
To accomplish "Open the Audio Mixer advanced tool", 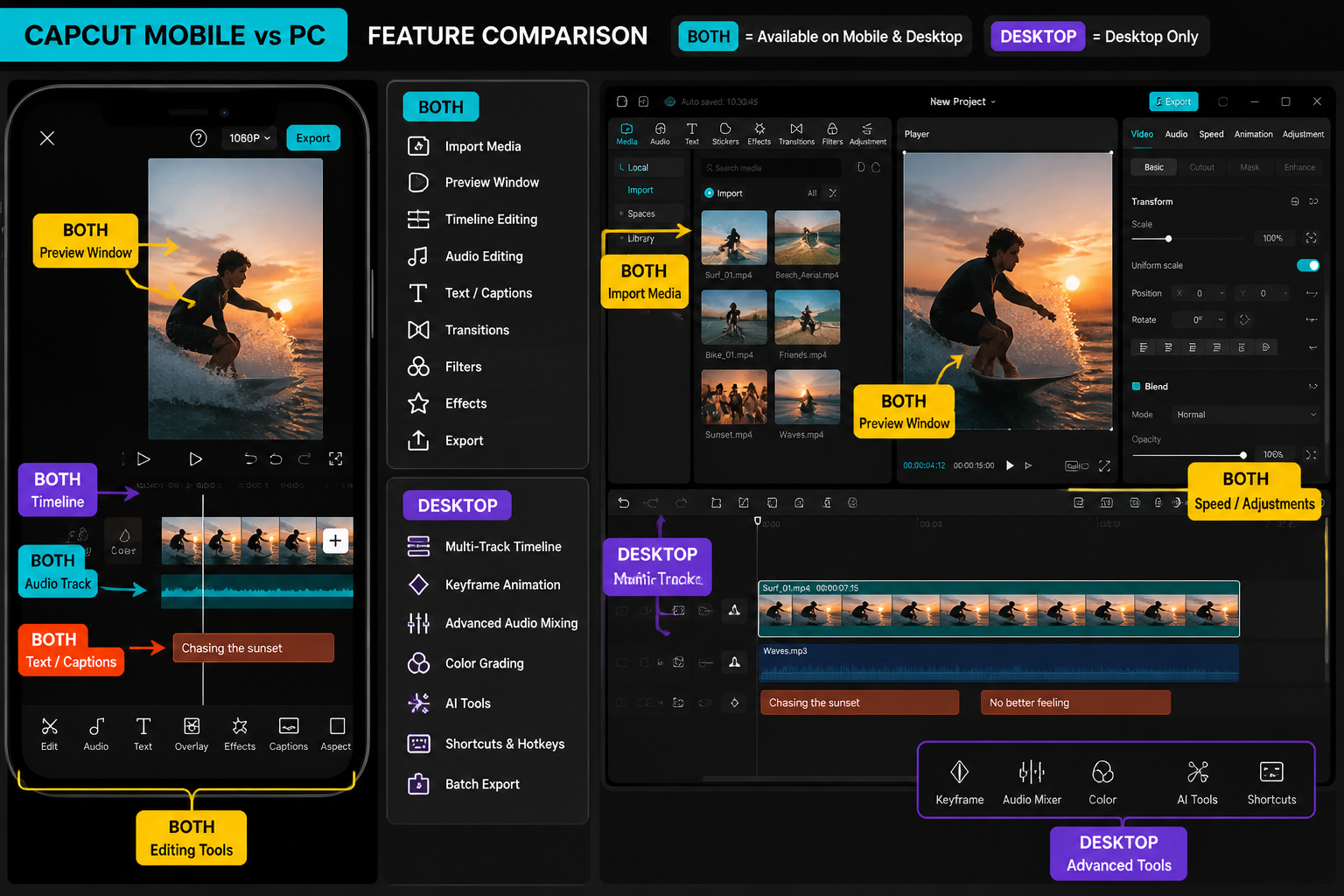I will pyautogui.click(x=1032, y=782).
